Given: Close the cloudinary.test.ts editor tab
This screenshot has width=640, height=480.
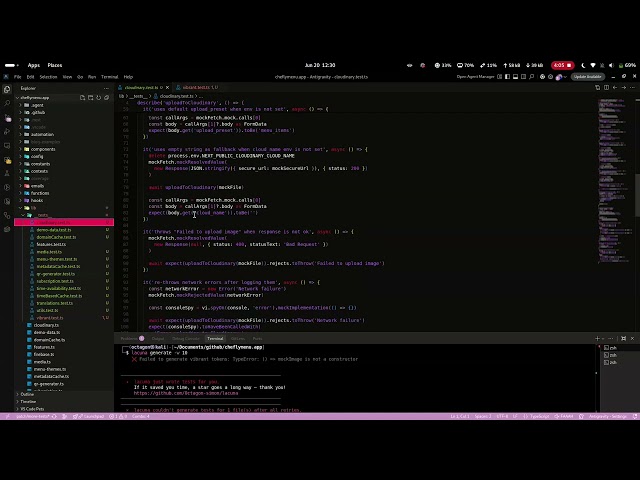Looking at the screenshot, I should point(167,87).
